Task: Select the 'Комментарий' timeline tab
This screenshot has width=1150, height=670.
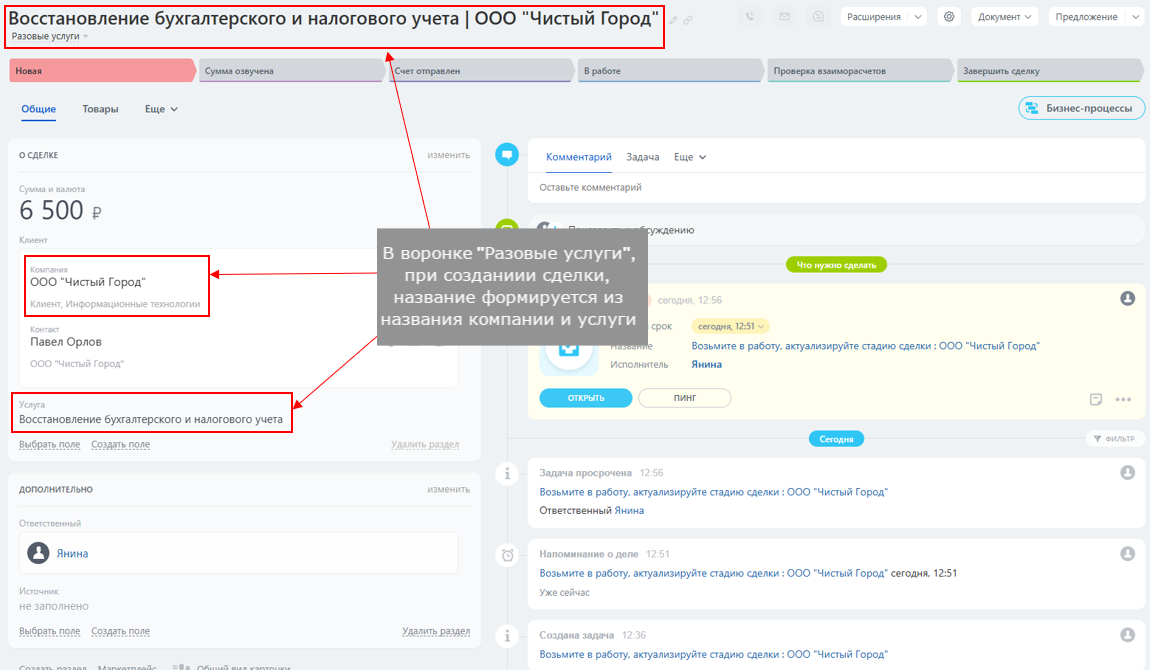Action: (x=579, y=157)
